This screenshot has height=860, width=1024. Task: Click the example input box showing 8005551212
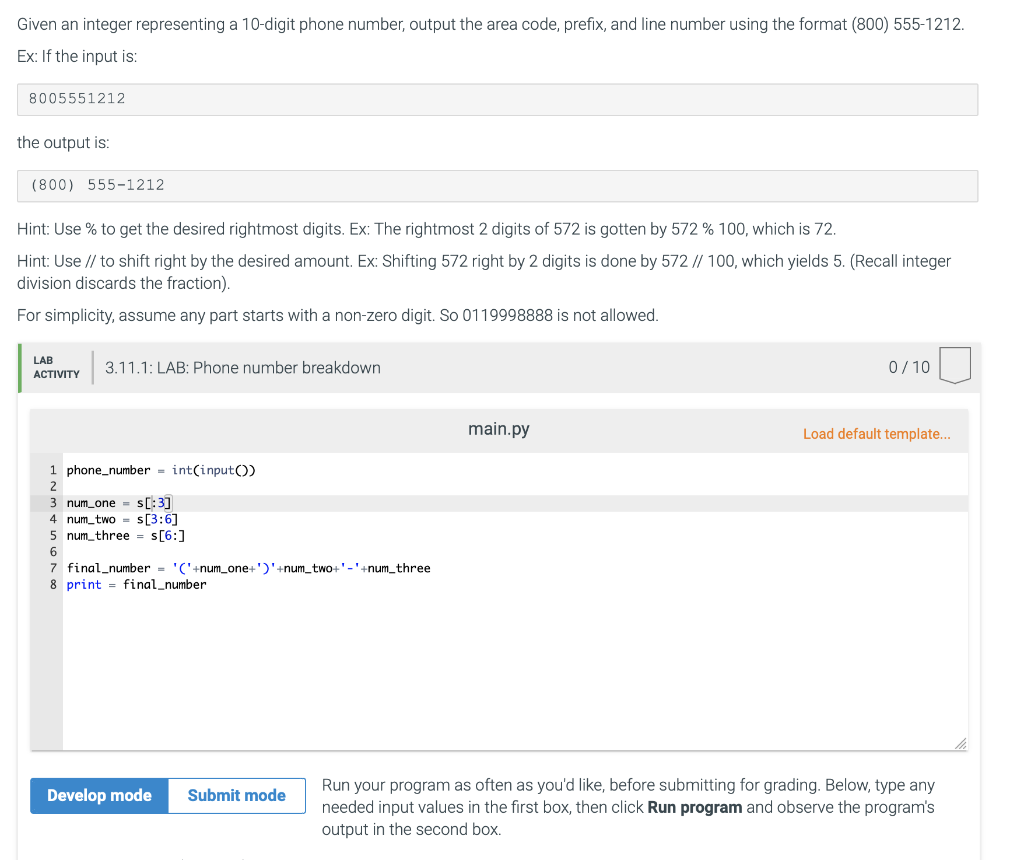pos(497,99)
